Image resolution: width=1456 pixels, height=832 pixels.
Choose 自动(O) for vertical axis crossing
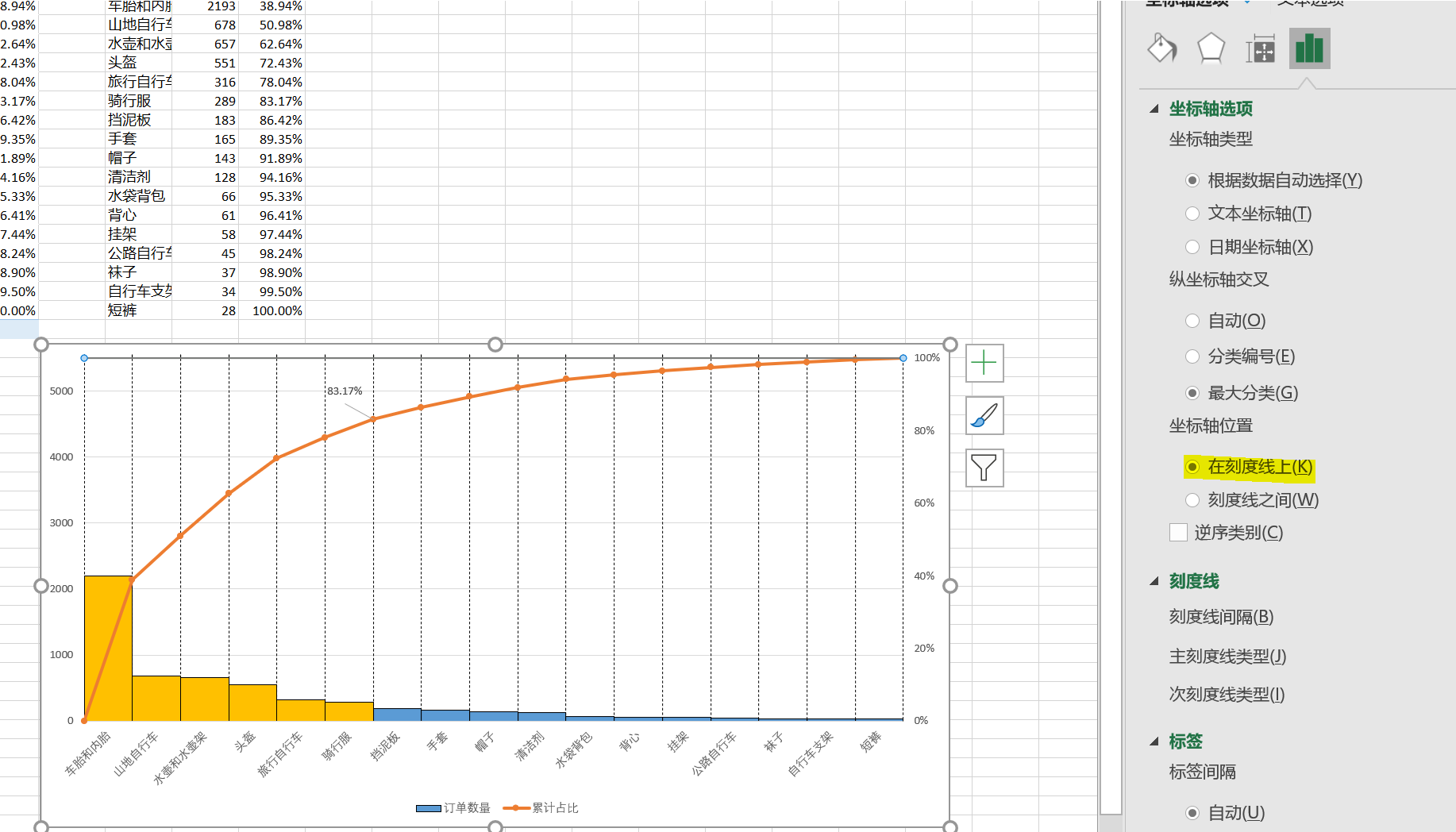[x=1226, y=321]
